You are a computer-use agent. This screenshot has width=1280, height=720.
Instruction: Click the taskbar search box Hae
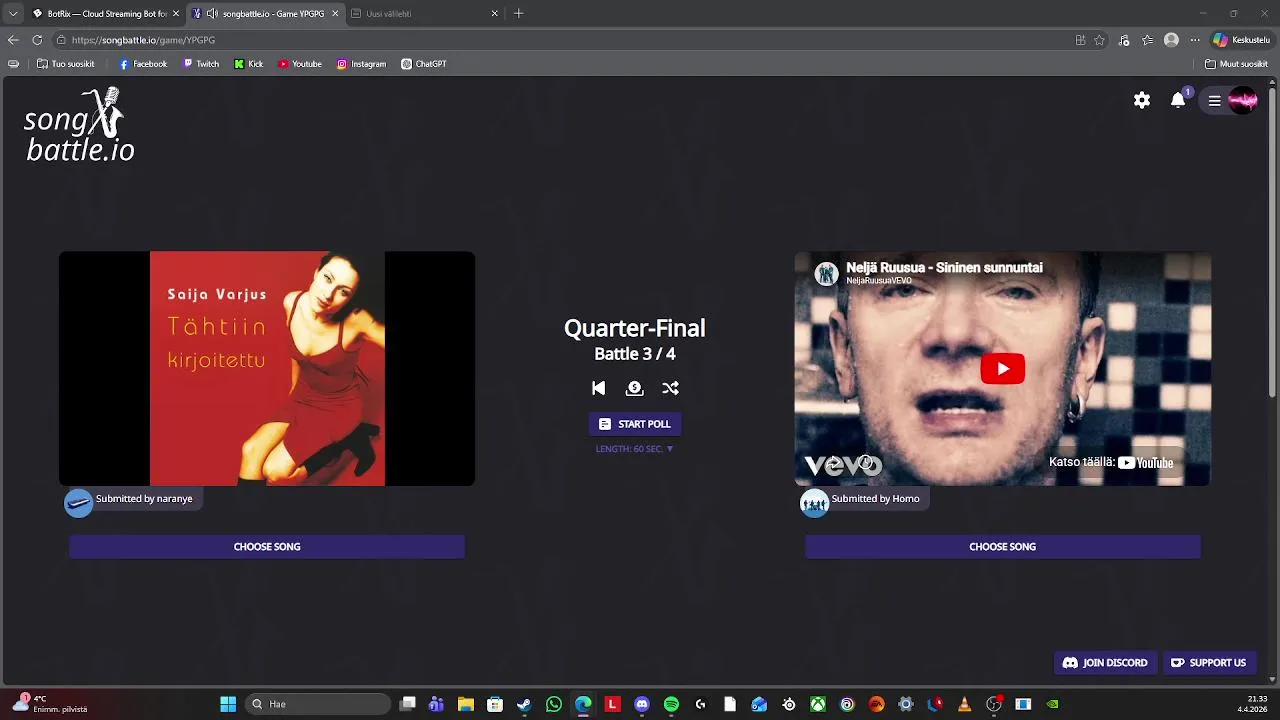tap(318, 704)
